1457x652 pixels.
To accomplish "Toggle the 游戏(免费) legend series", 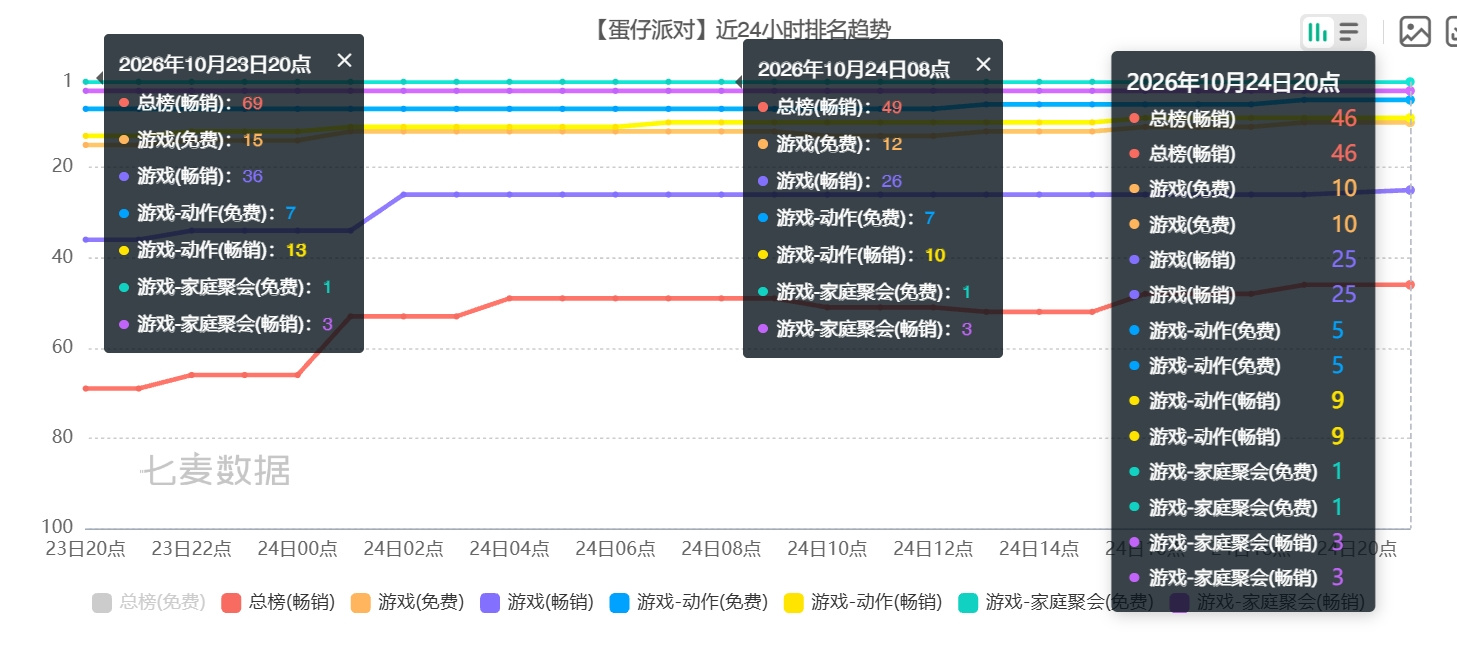I will point(407,602).
